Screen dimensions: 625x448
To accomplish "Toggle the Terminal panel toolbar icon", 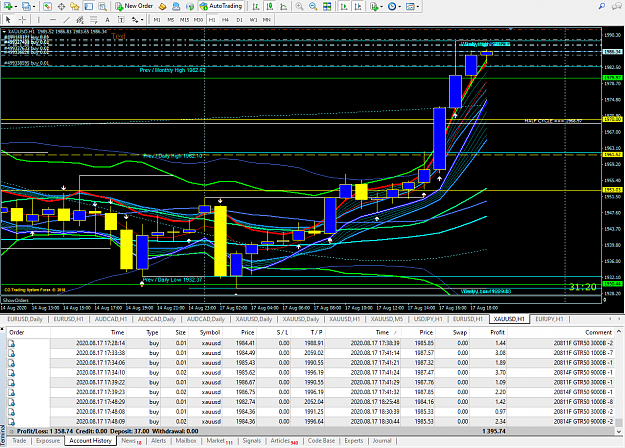I will (x=88, y=6).
